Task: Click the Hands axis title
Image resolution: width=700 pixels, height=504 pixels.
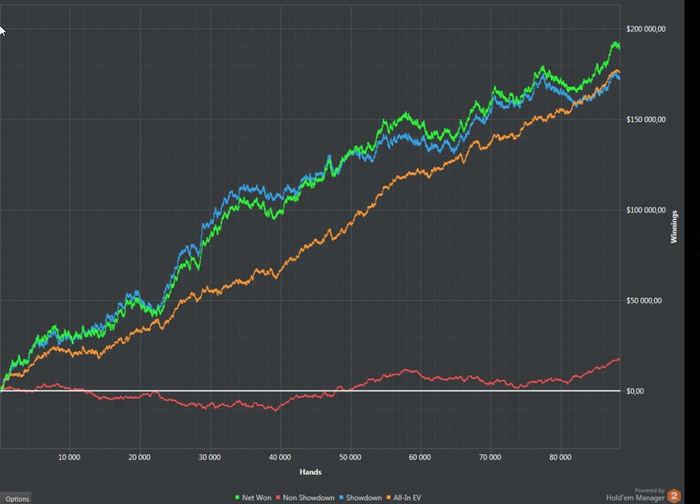Action: click(310, 472)
